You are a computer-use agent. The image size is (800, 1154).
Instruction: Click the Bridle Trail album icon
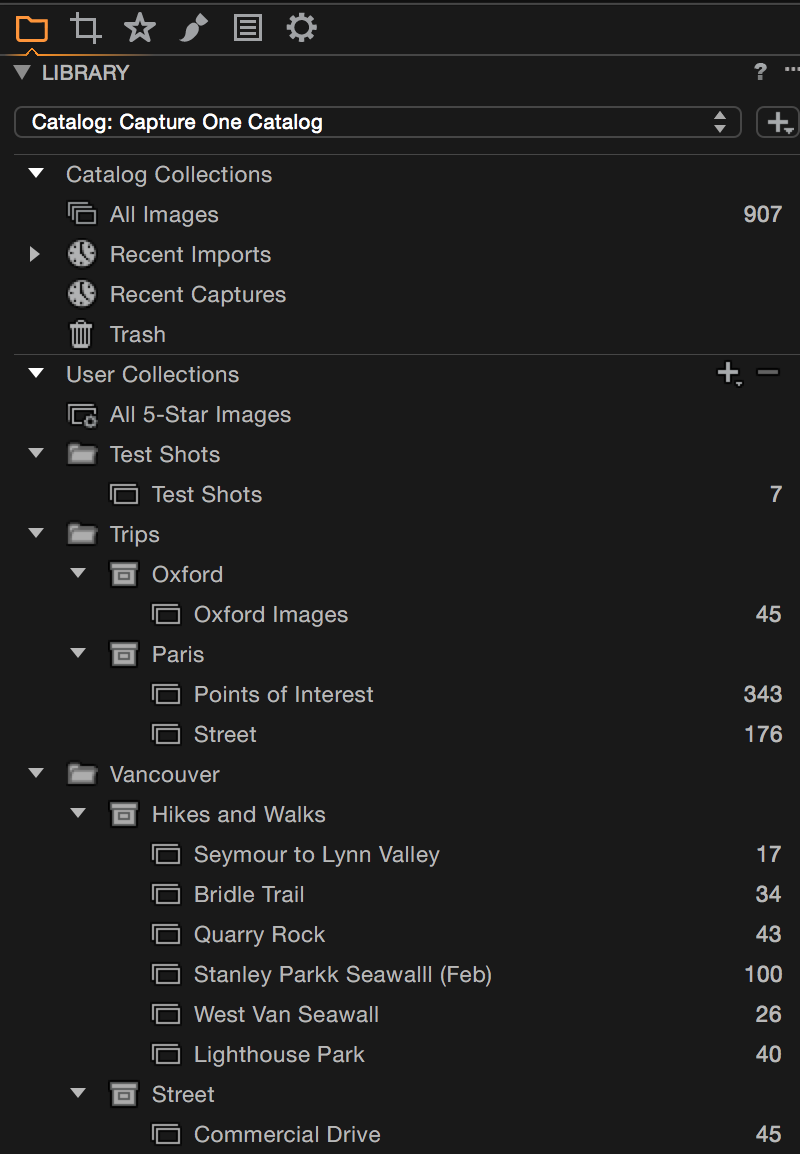click(166, 894)
